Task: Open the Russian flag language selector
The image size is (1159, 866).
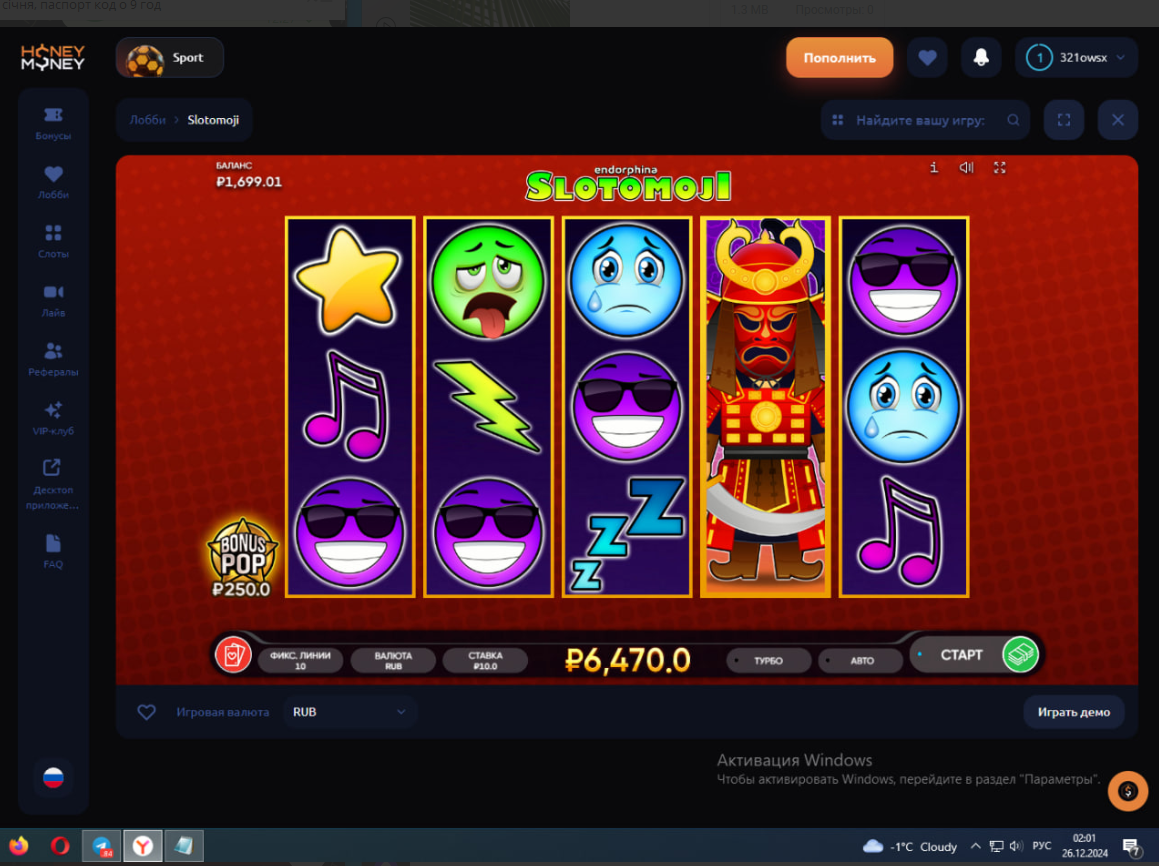Action: (x=53, y=777)
